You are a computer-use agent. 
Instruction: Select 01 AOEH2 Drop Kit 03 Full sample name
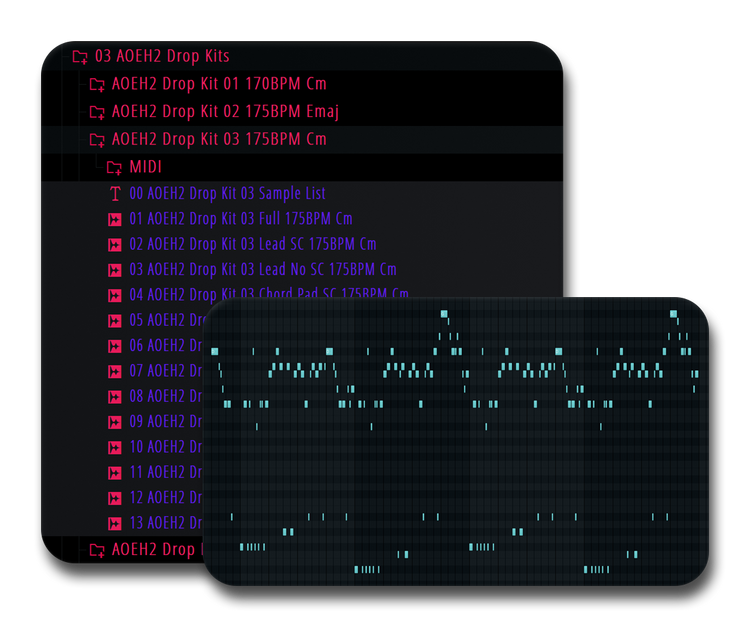[x=240, y=219]
